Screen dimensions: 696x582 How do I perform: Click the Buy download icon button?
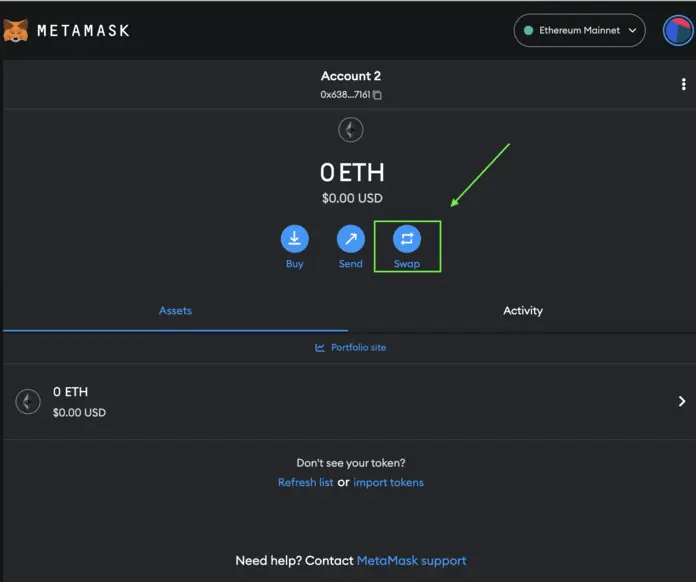(295, 239)
